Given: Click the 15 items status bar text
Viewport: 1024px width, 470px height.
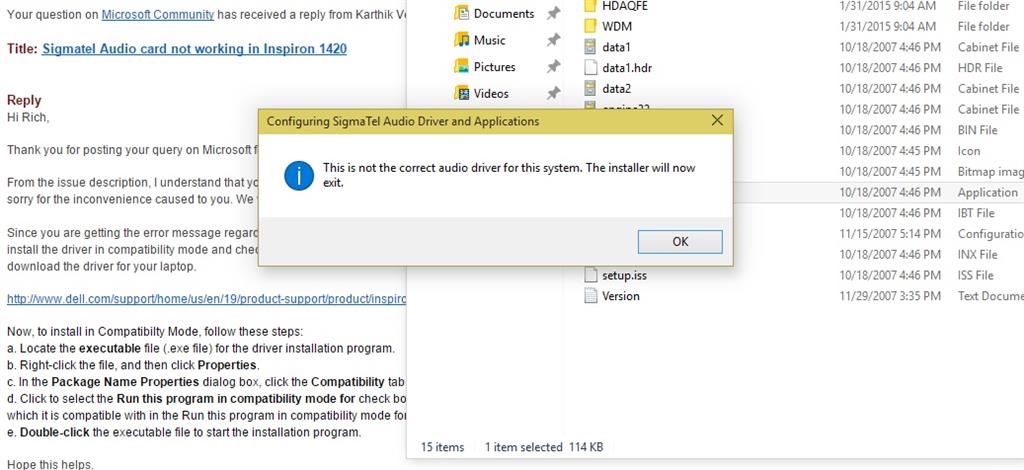Looking at the screenshot, I should pyautogui.click(x=442, y=447).
